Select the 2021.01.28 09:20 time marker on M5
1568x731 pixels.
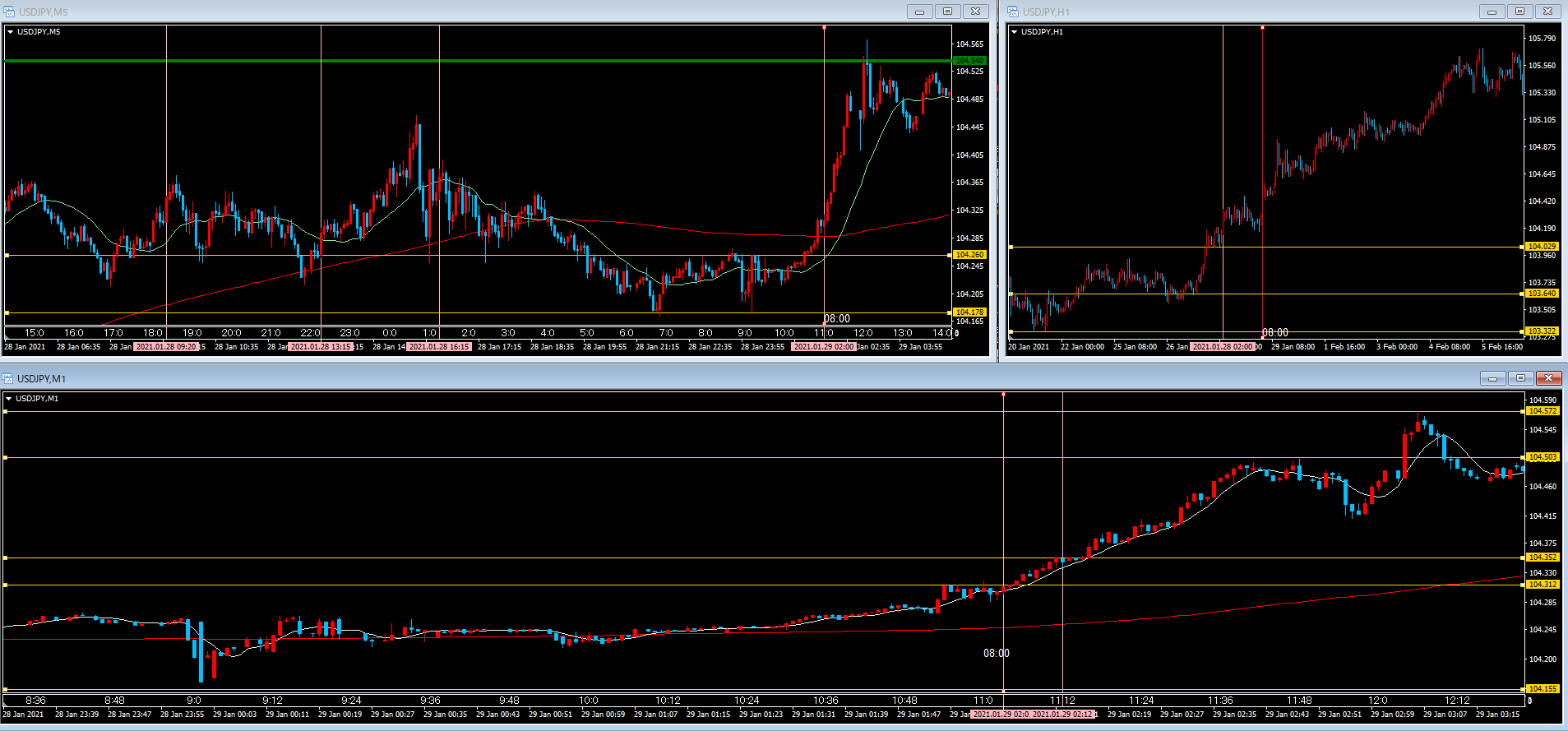[166, 347]
